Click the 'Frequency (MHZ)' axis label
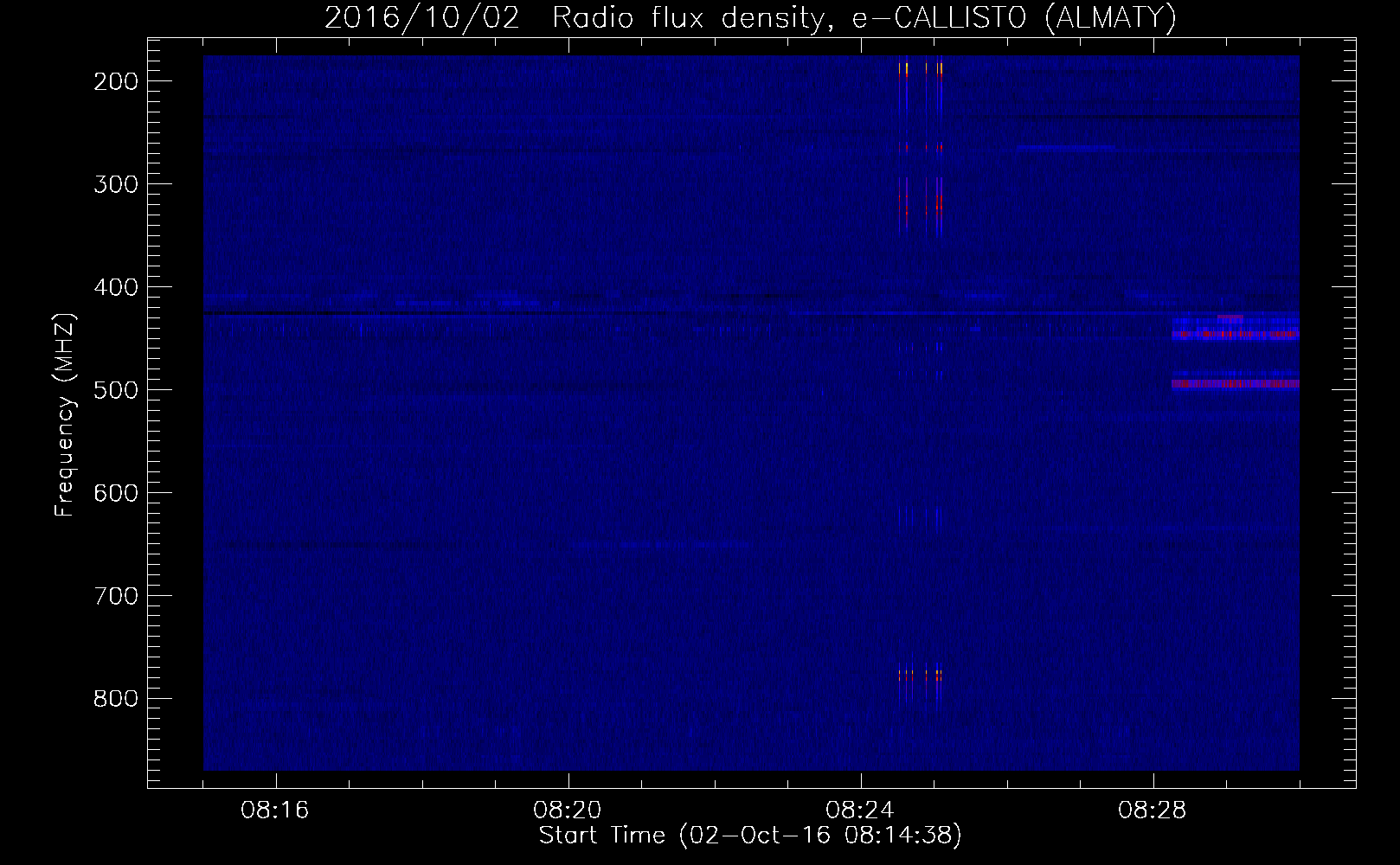This screenshot has height=865, width=1400. (x=65, y=415)
